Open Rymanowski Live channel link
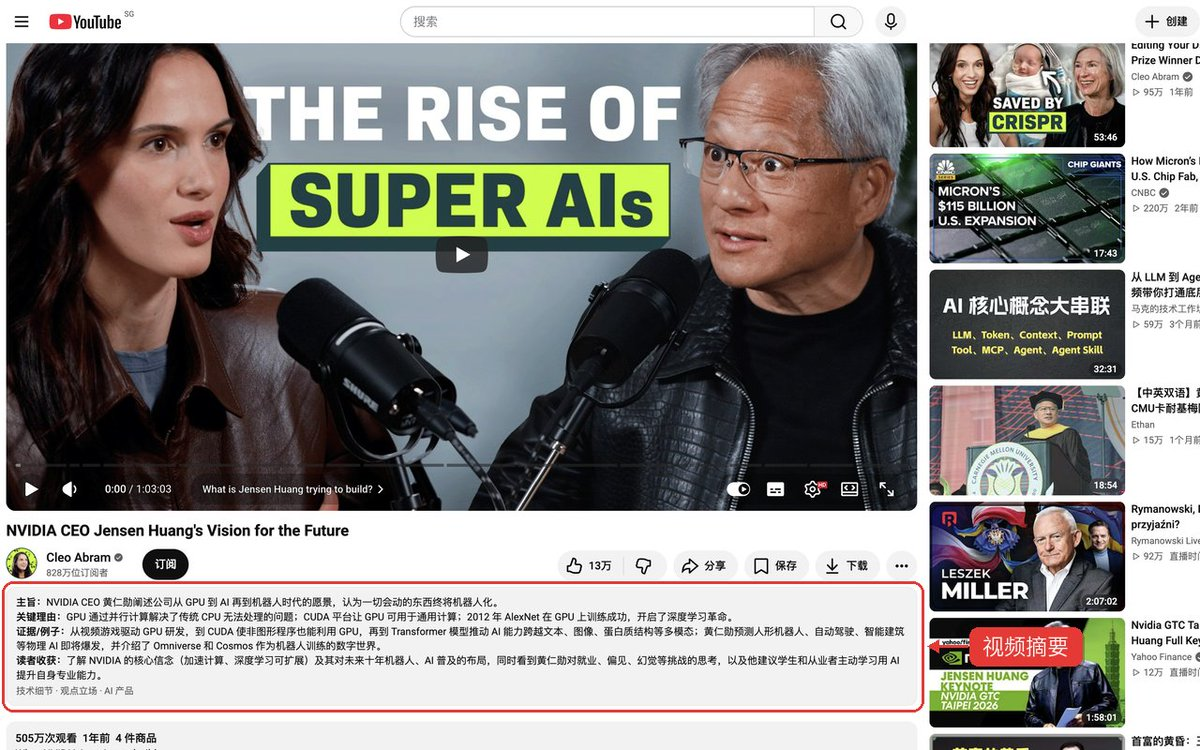This screenshot has height=750, width=1200. click(x=1164, y=541)
